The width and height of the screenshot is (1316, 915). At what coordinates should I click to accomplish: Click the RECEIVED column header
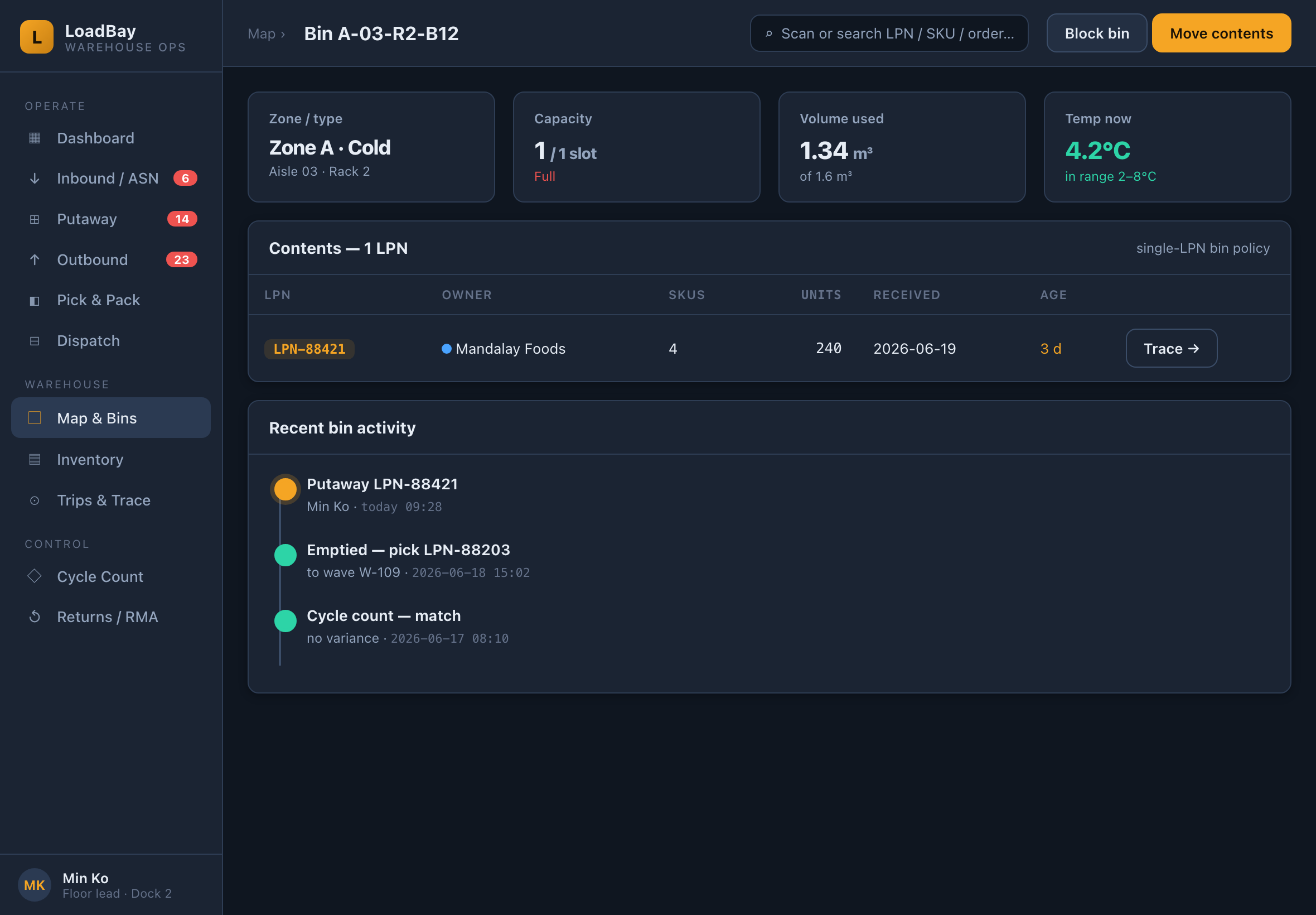906,295
